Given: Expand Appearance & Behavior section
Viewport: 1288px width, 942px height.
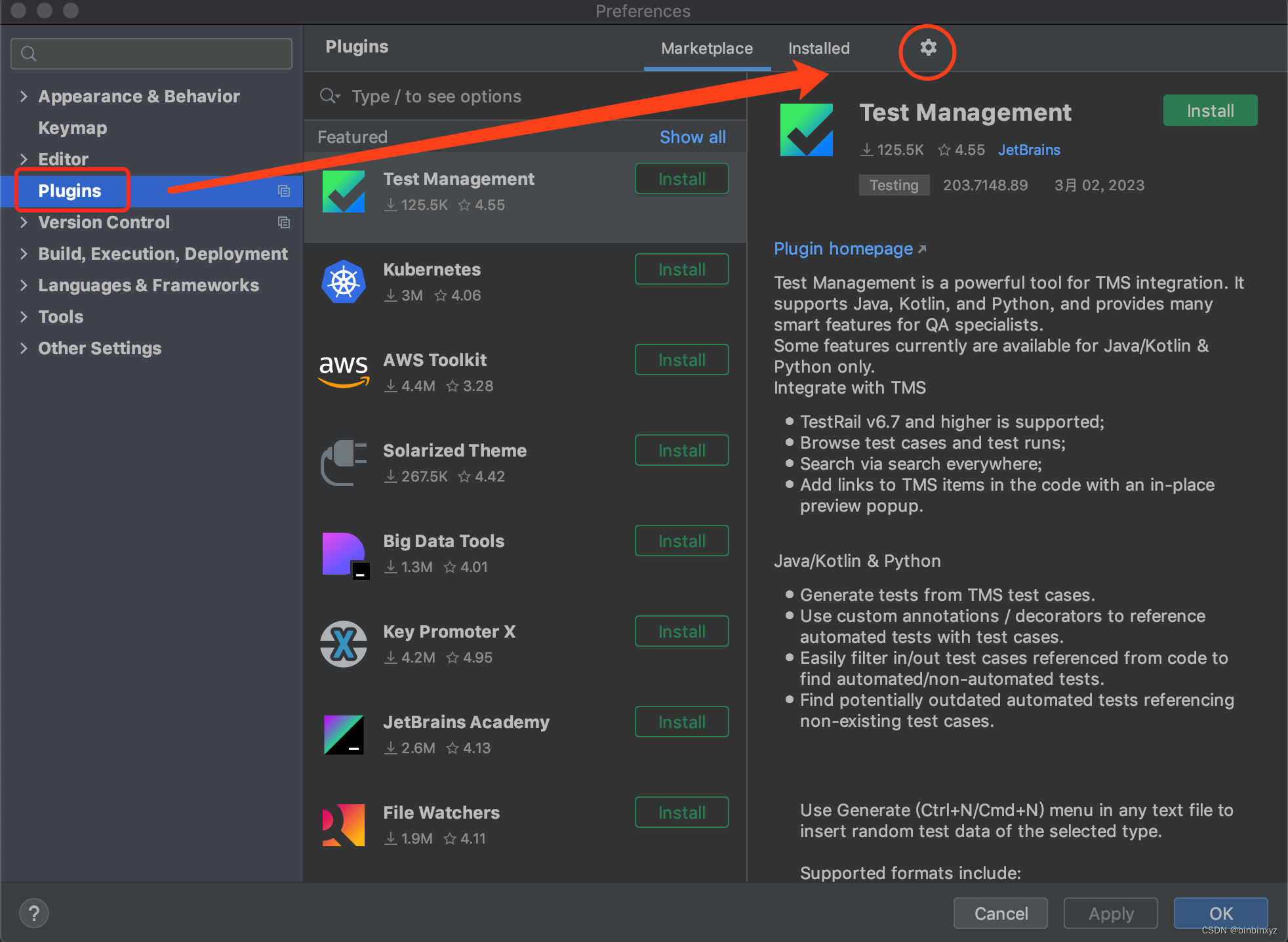Looking at the screenshot, I should click(x=24, y=96).
